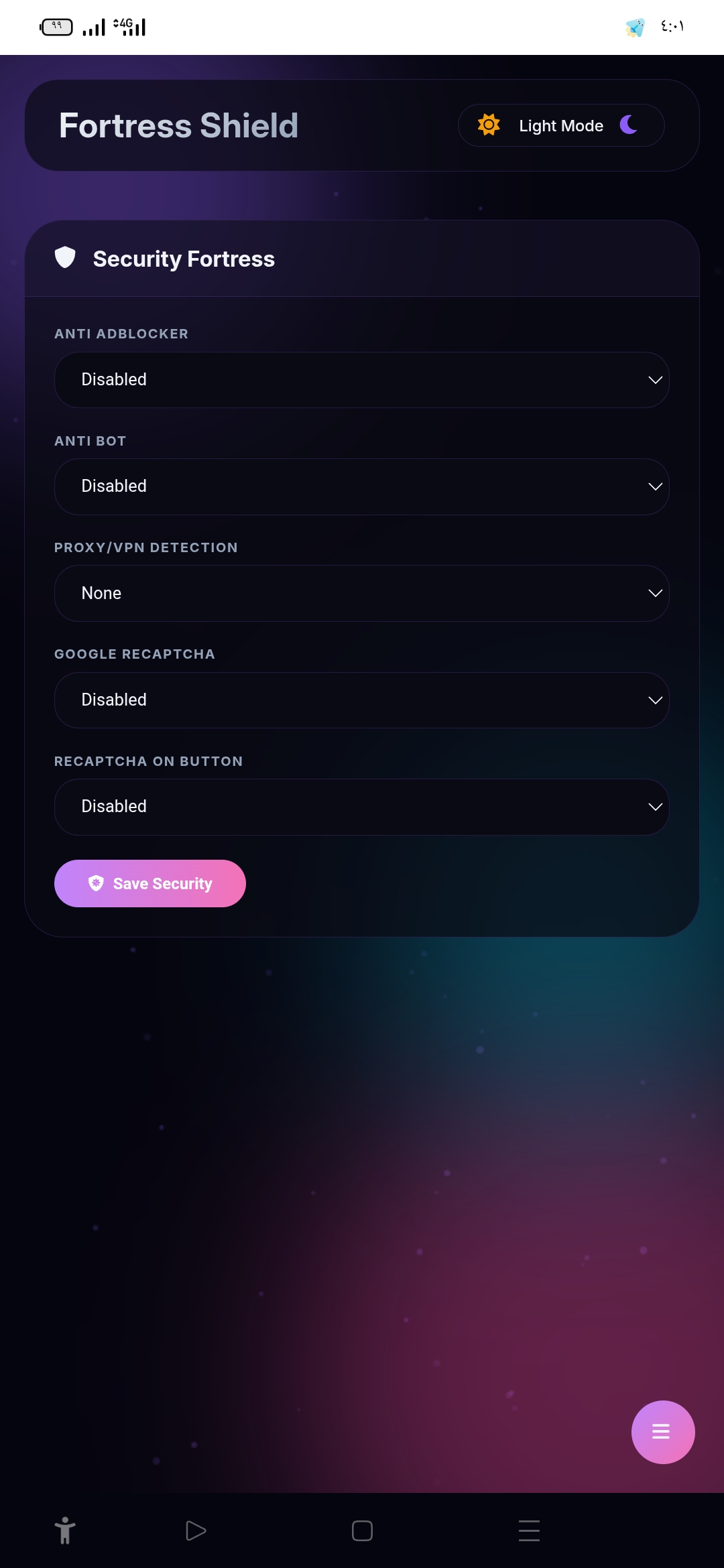Click the white shield icon beside Security Fortress
The height and width of the screenshot is (1568, 724).
point(65,257)
